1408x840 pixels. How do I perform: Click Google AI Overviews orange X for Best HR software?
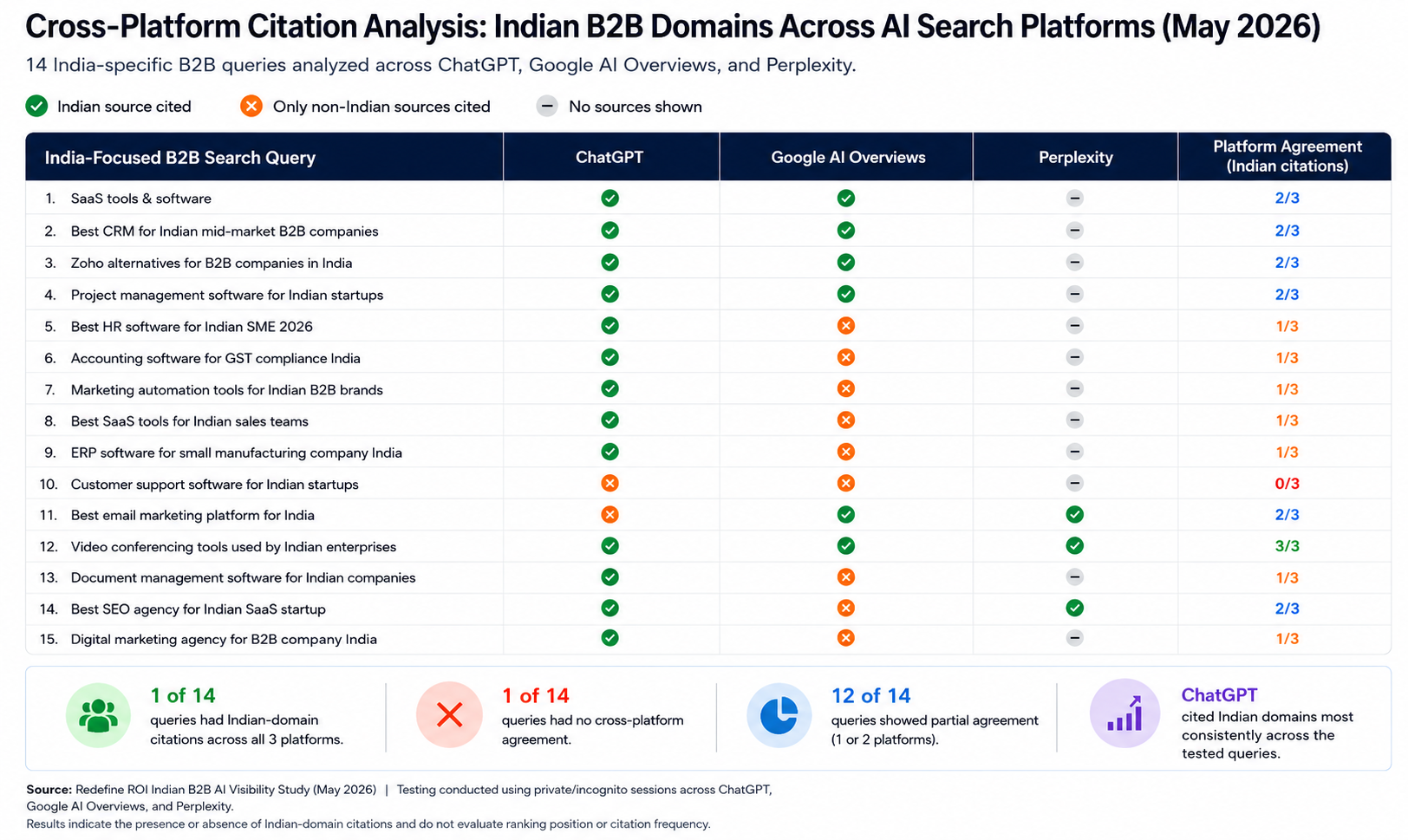coord(846,326)
